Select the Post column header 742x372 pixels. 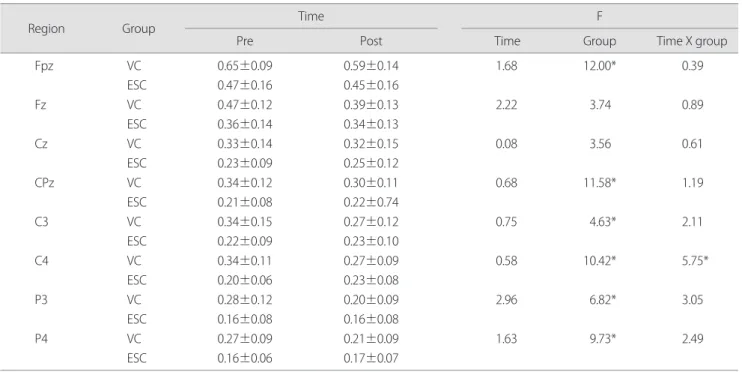371,41
